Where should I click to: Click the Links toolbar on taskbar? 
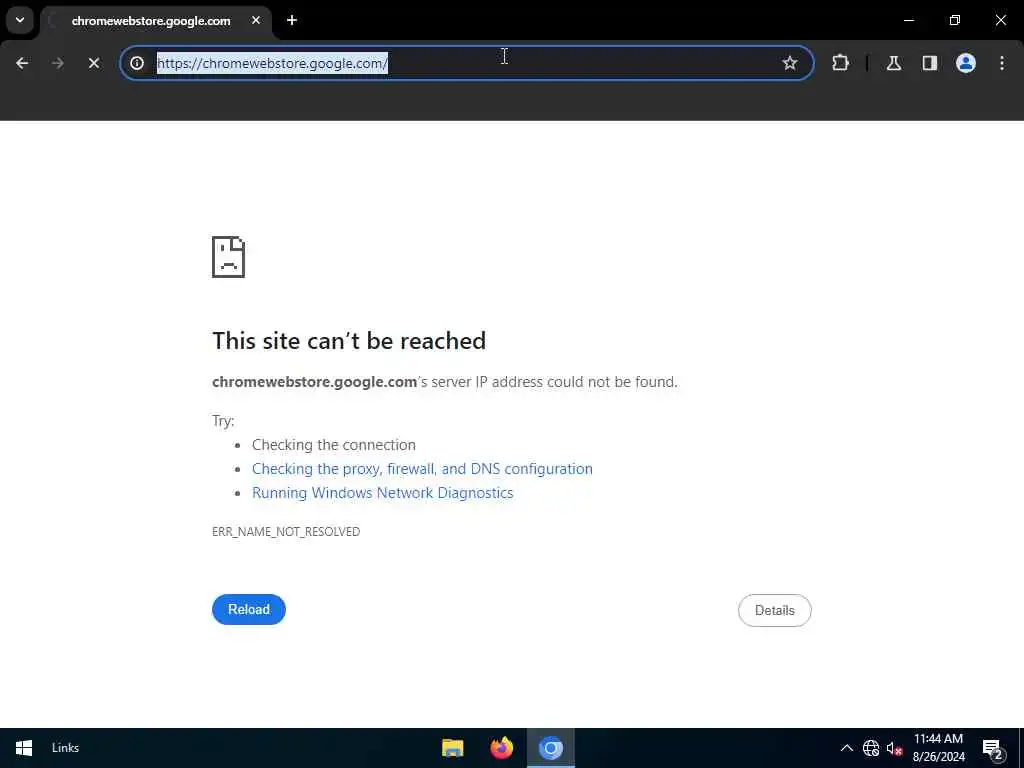coord(65,748)
